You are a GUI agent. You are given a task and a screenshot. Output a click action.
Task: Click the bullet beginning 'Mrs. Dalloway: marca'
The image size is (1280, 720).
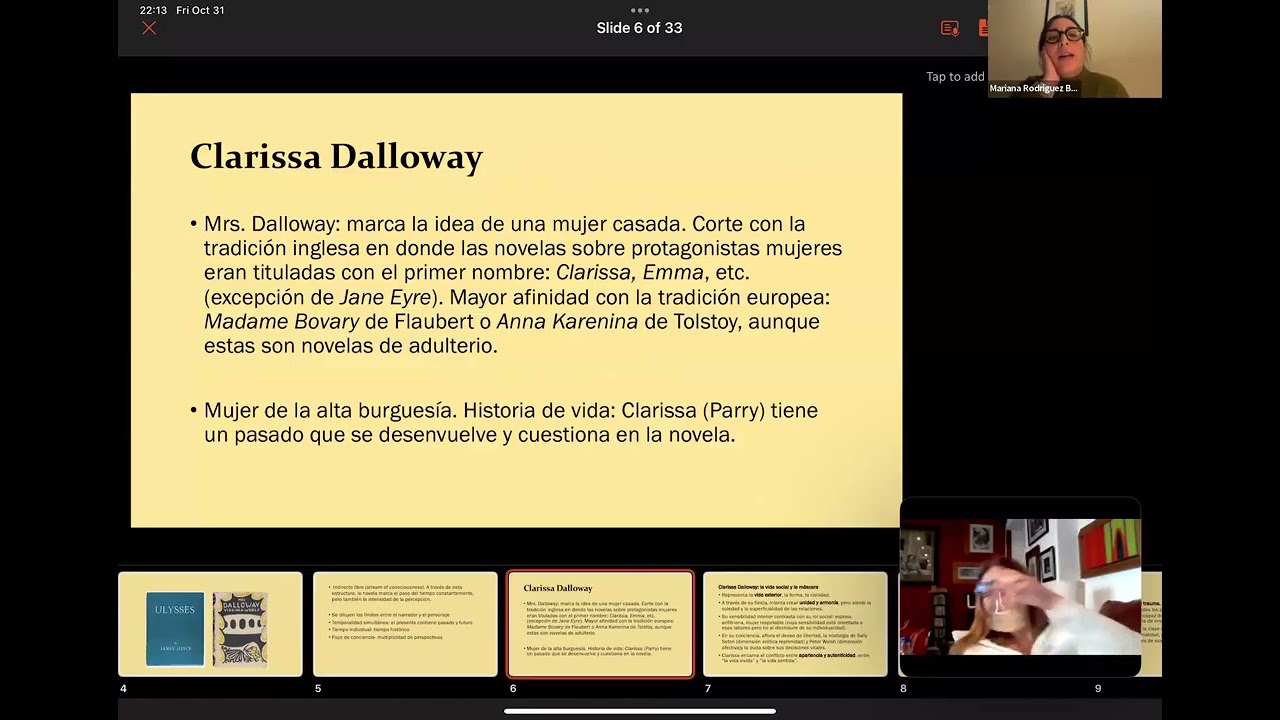[516, 285]
